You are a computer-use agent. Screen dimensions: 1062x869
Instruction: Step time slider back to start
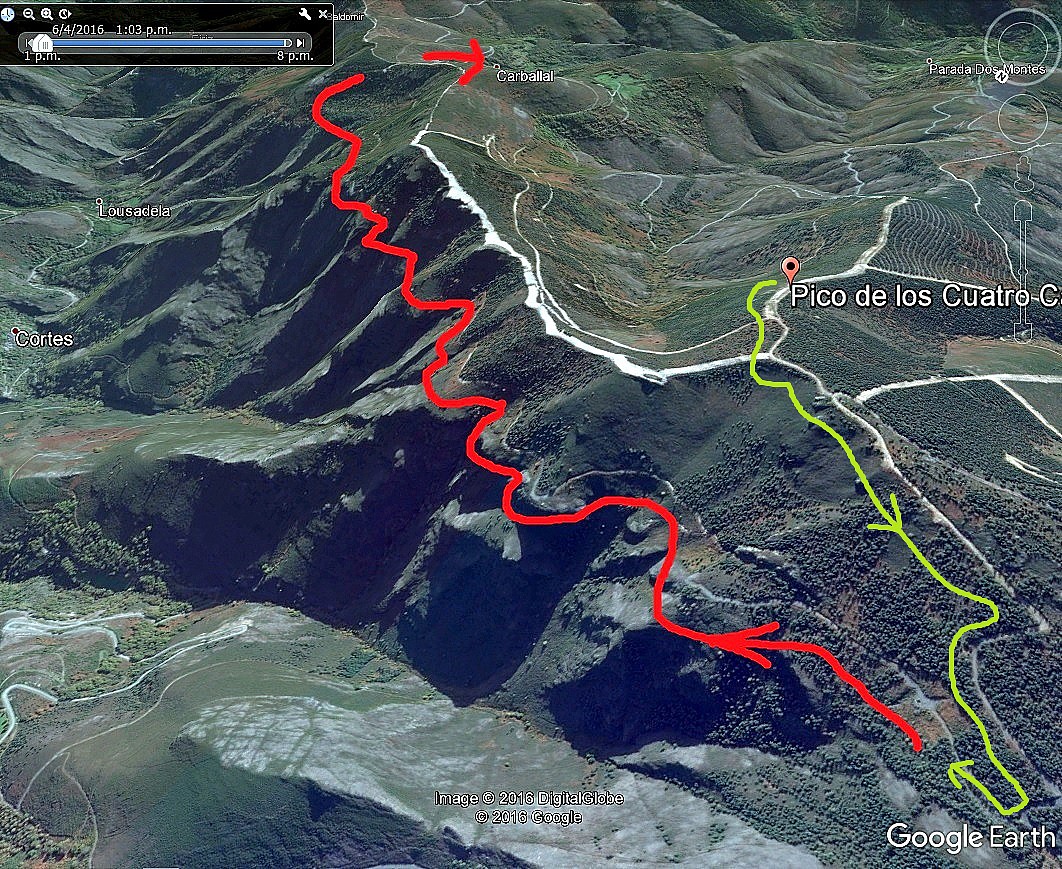point(27,43)
